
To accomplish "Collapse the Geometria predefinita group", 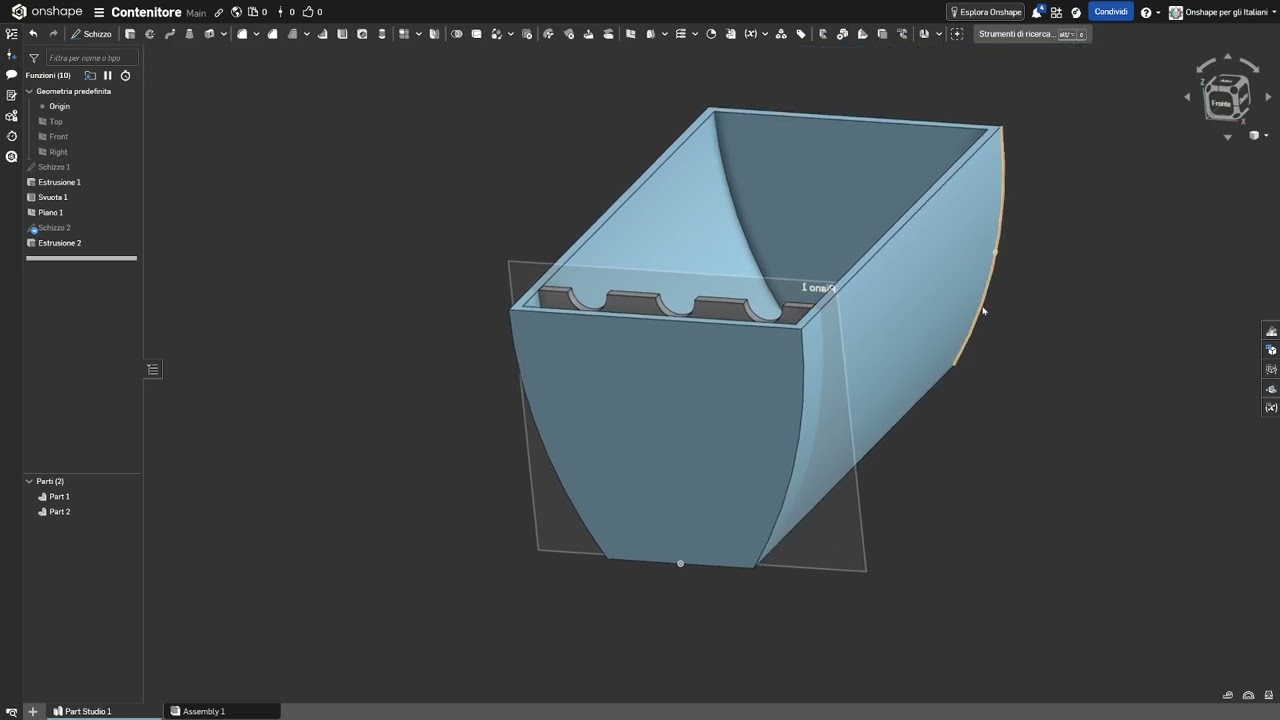I will click(x=29, y=91).
